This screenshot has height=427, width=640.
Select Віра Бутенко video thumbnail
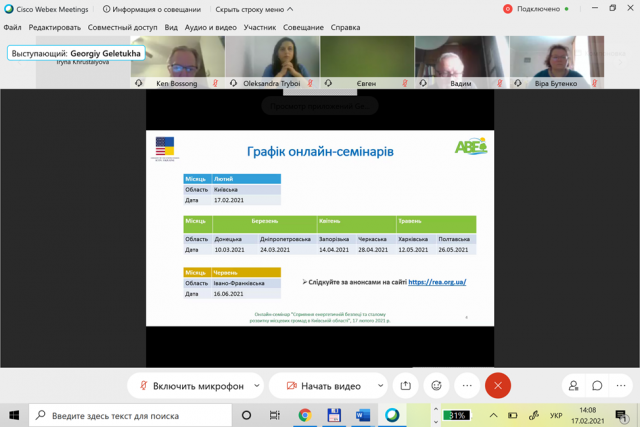point(556,62)
